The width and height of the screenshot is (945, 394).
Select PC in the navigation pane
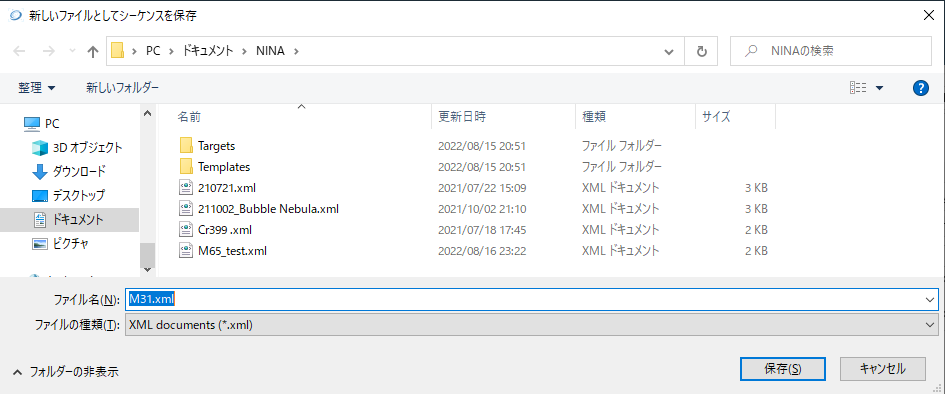pos(52,124)
